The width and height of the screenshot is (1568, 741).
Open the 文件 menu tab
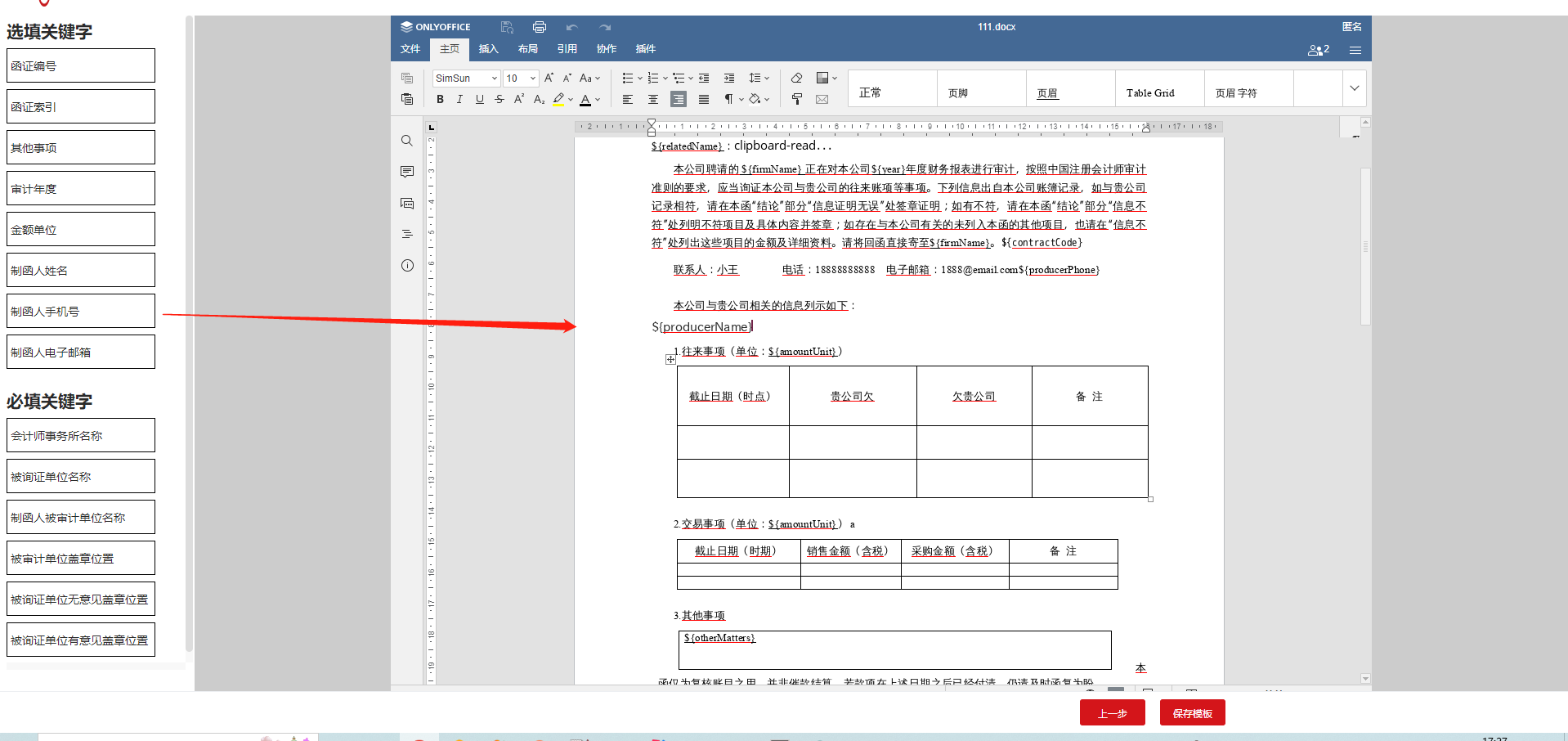coord(410,49)
